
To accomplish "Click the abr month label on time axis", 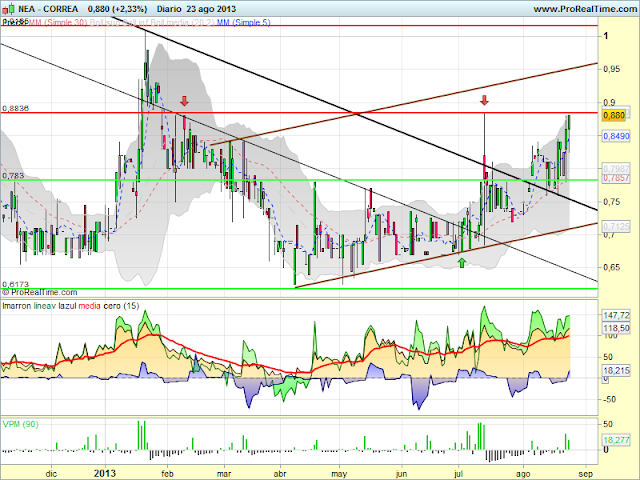I will [280, 474].
